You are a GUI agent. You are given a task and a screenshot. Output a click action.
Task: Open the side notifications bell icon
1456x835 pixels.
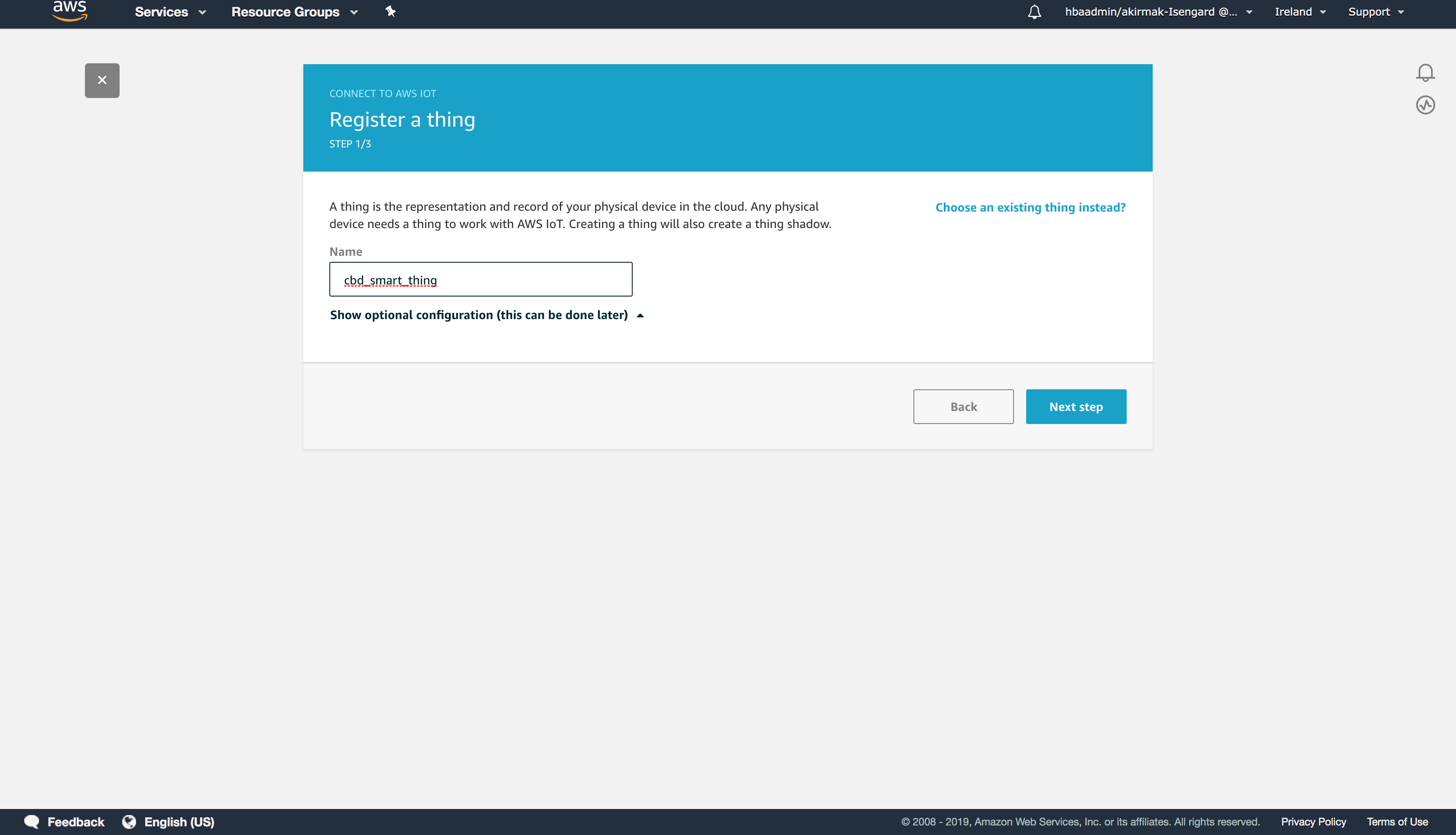1425,73
